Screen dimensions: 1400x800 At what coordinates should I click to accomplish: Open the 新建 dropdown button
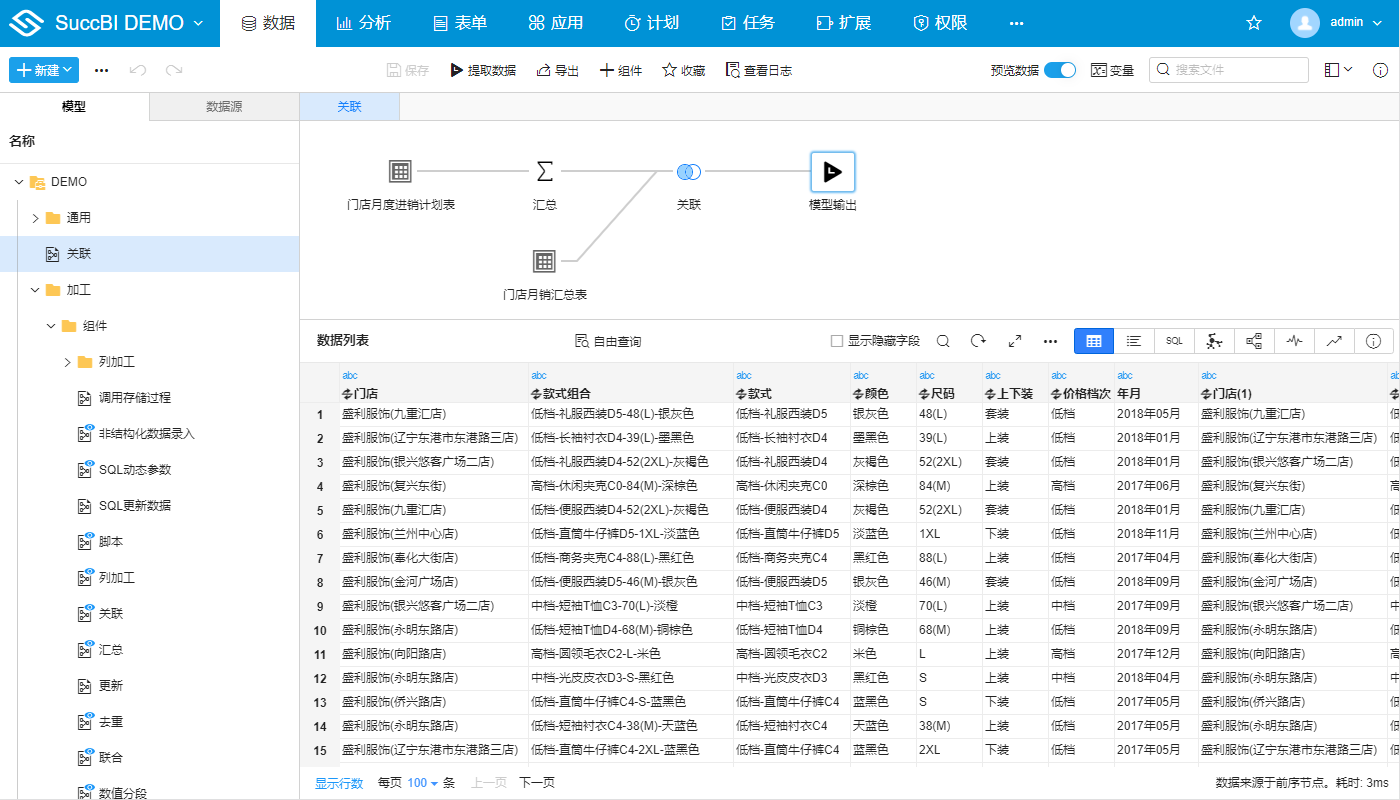click(x=44, y=70)
